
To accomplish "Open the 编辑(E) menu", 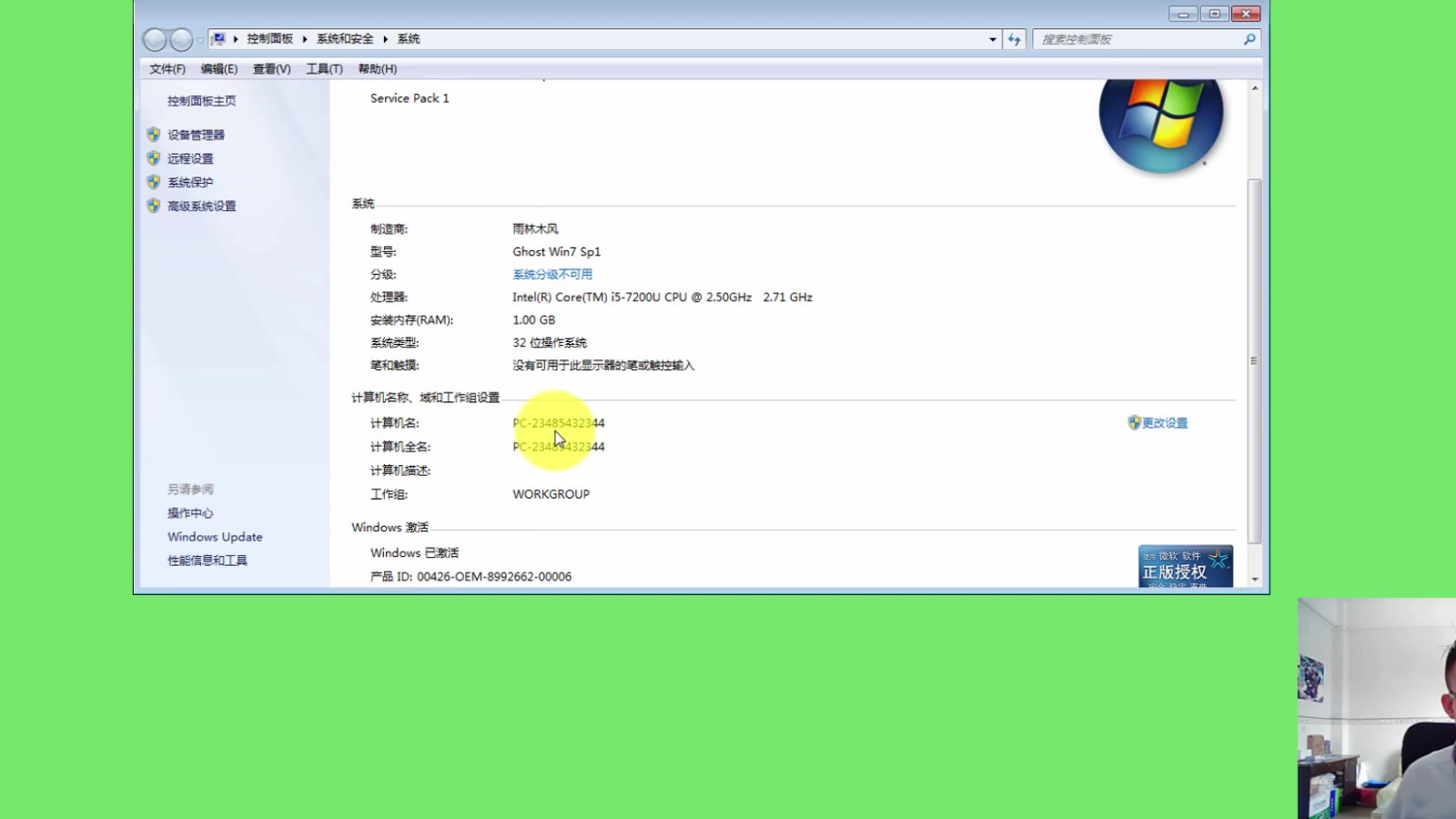I will [219, 69].
